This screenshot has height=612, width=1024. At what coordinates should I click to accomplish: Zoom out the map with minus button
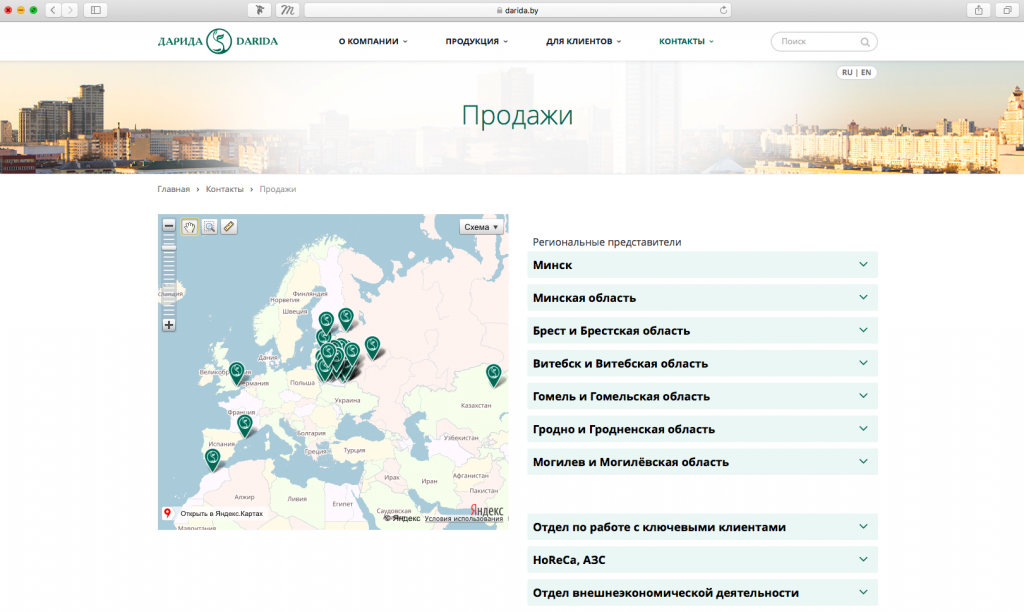168,226
